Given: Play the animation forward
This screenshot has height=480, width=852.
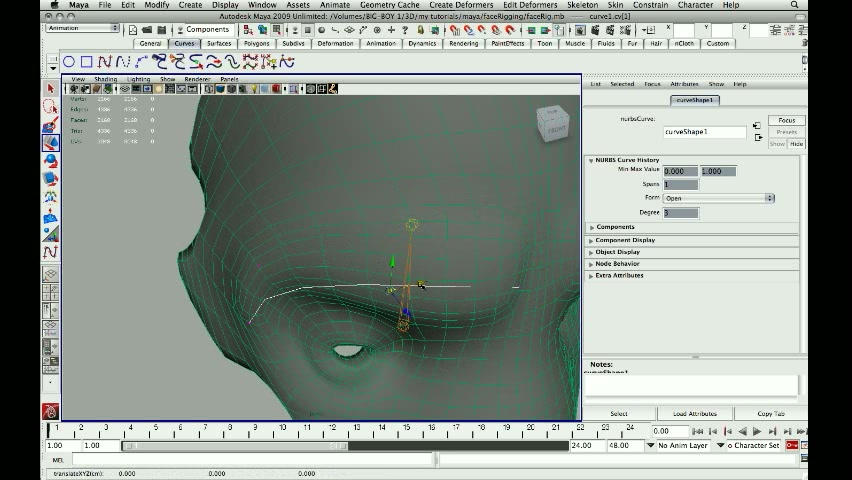Looking at the screenshot, I should (757, 431).
